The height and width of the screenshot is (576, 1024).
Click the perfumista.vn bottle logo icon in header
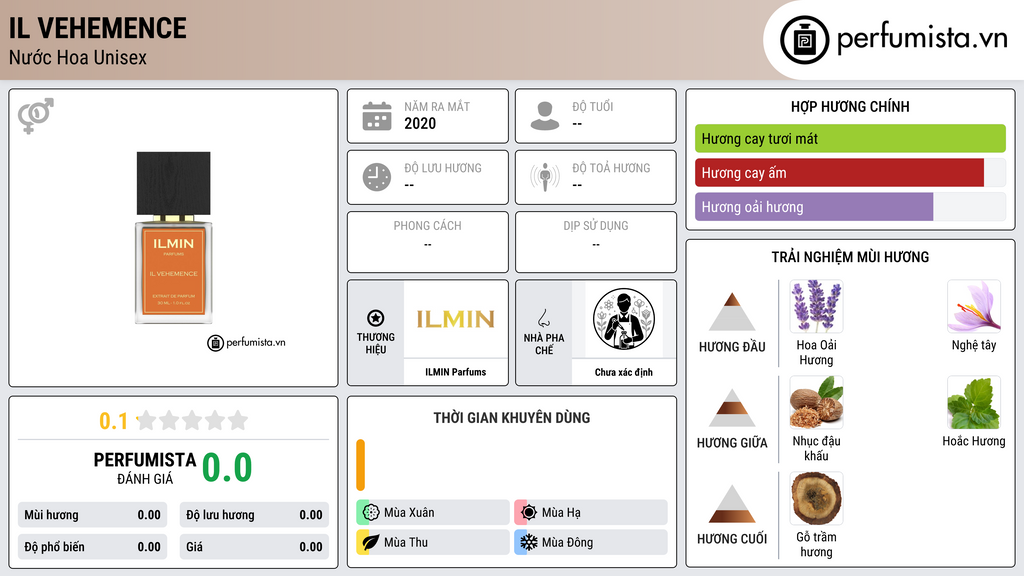[x=805, y=40]
